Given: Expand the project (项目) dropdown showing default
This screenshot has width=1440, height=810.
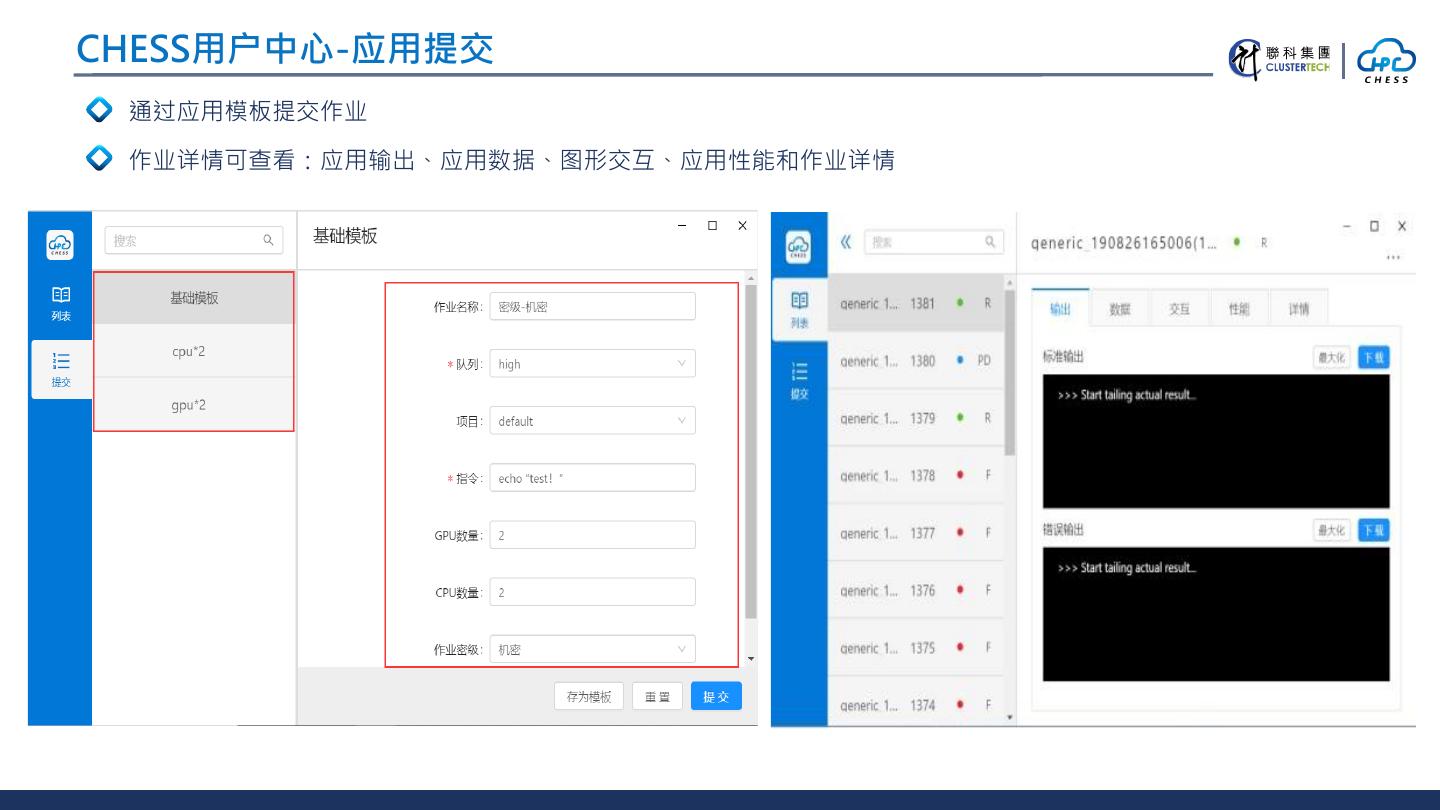Looking at the screenshot, I should point(592,421).
